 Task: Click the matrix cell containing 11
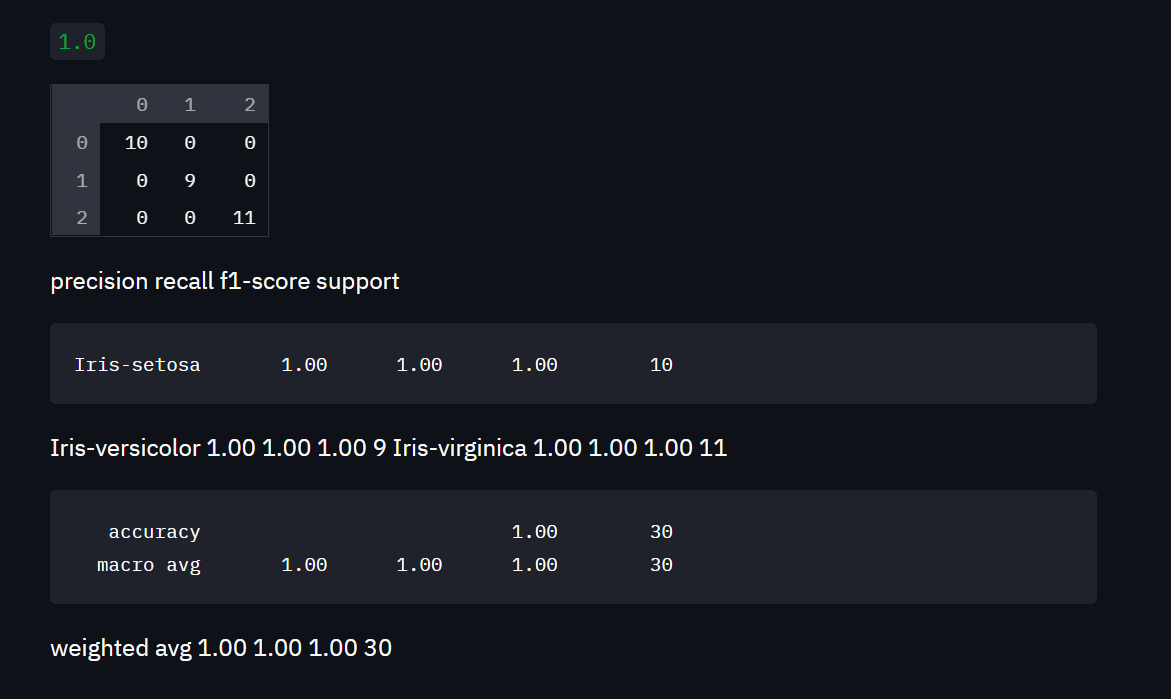point(244,218)
